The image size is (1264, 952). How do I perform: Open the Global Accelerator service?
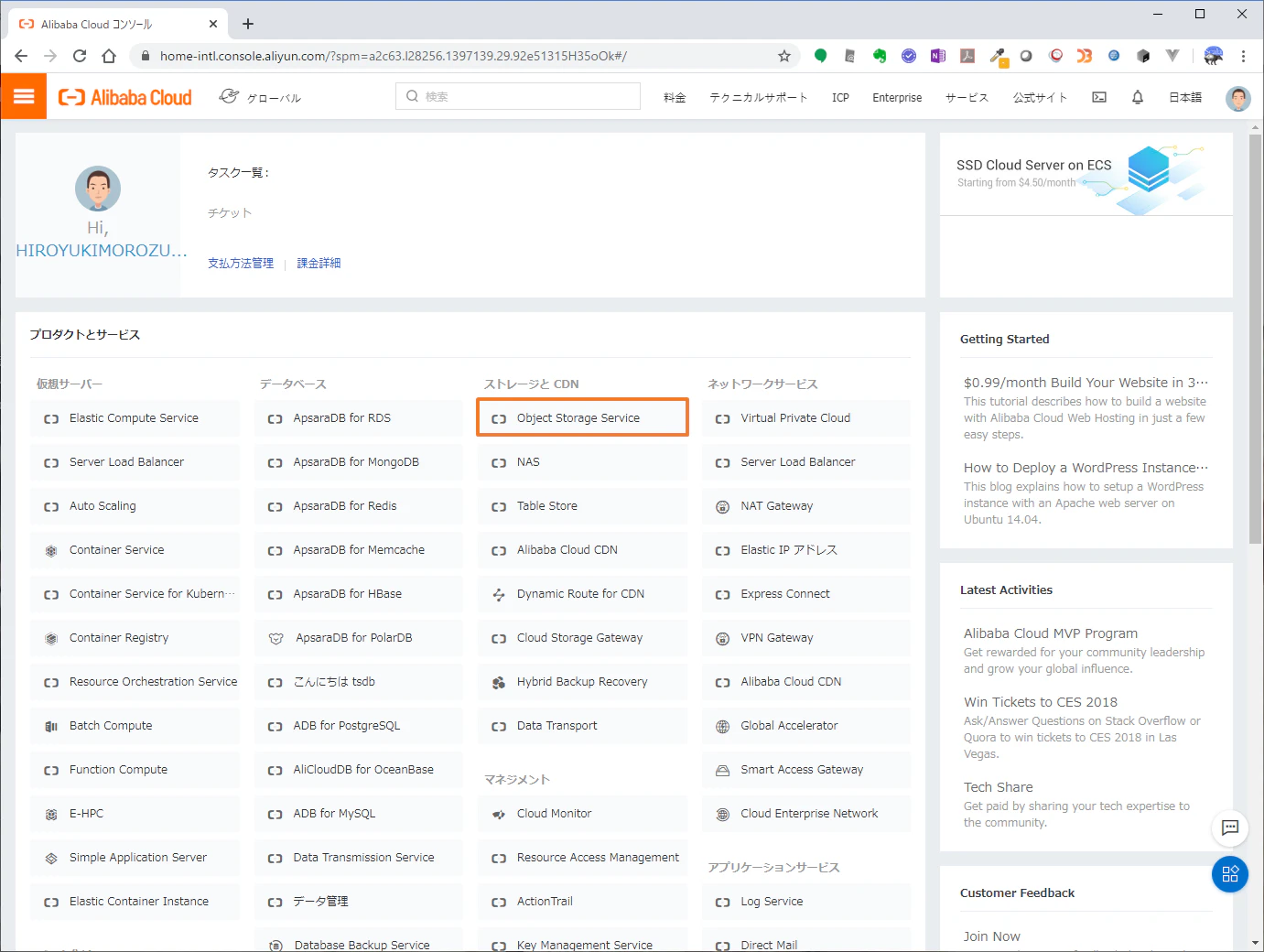[806, 725]
